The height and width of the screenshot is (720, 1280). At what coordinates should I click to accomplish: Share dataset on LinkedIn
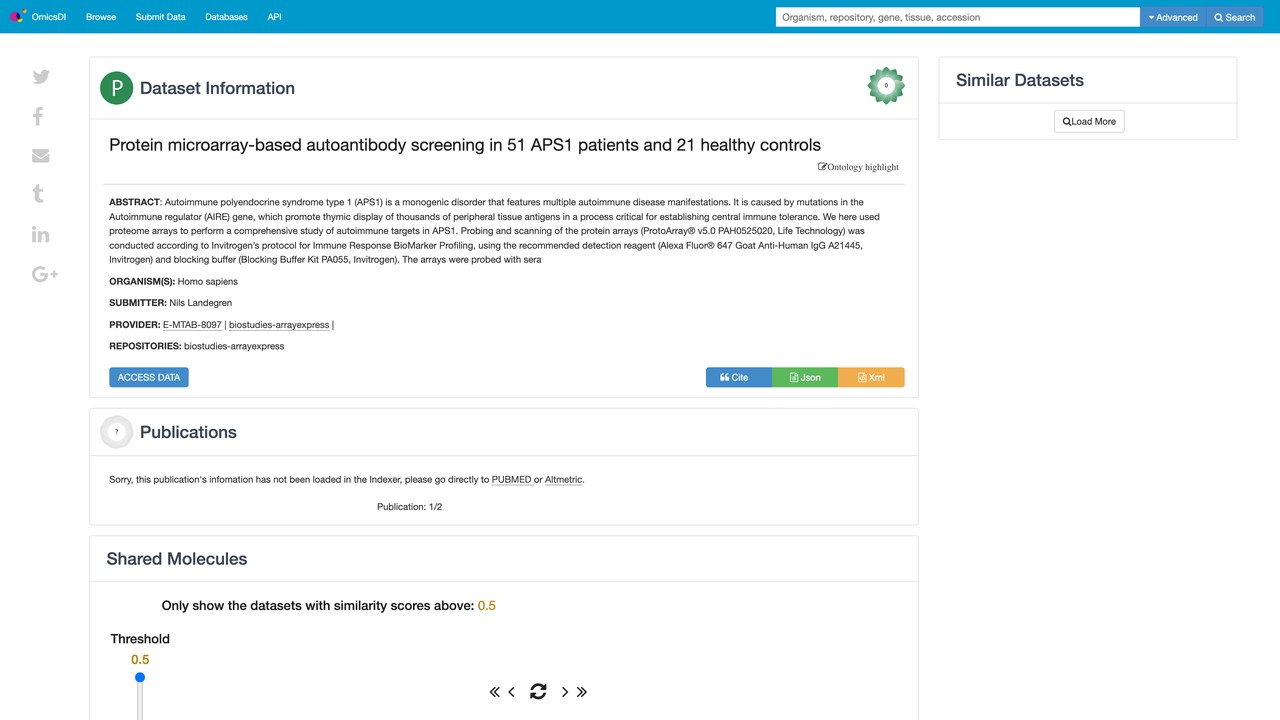point(41,234)
